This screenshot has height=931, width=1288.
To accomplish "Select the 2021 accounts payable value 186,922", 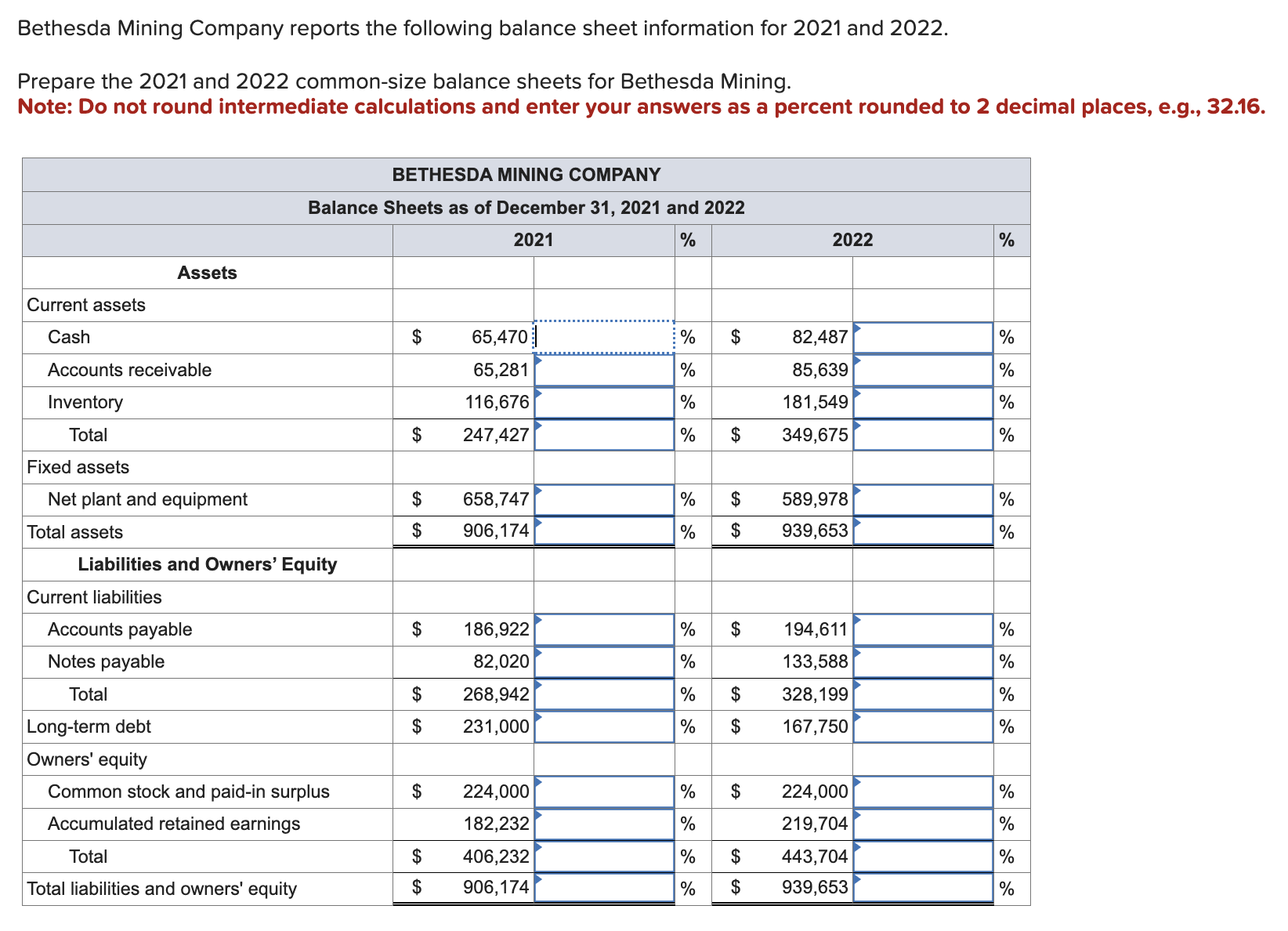I will (496, 629).
